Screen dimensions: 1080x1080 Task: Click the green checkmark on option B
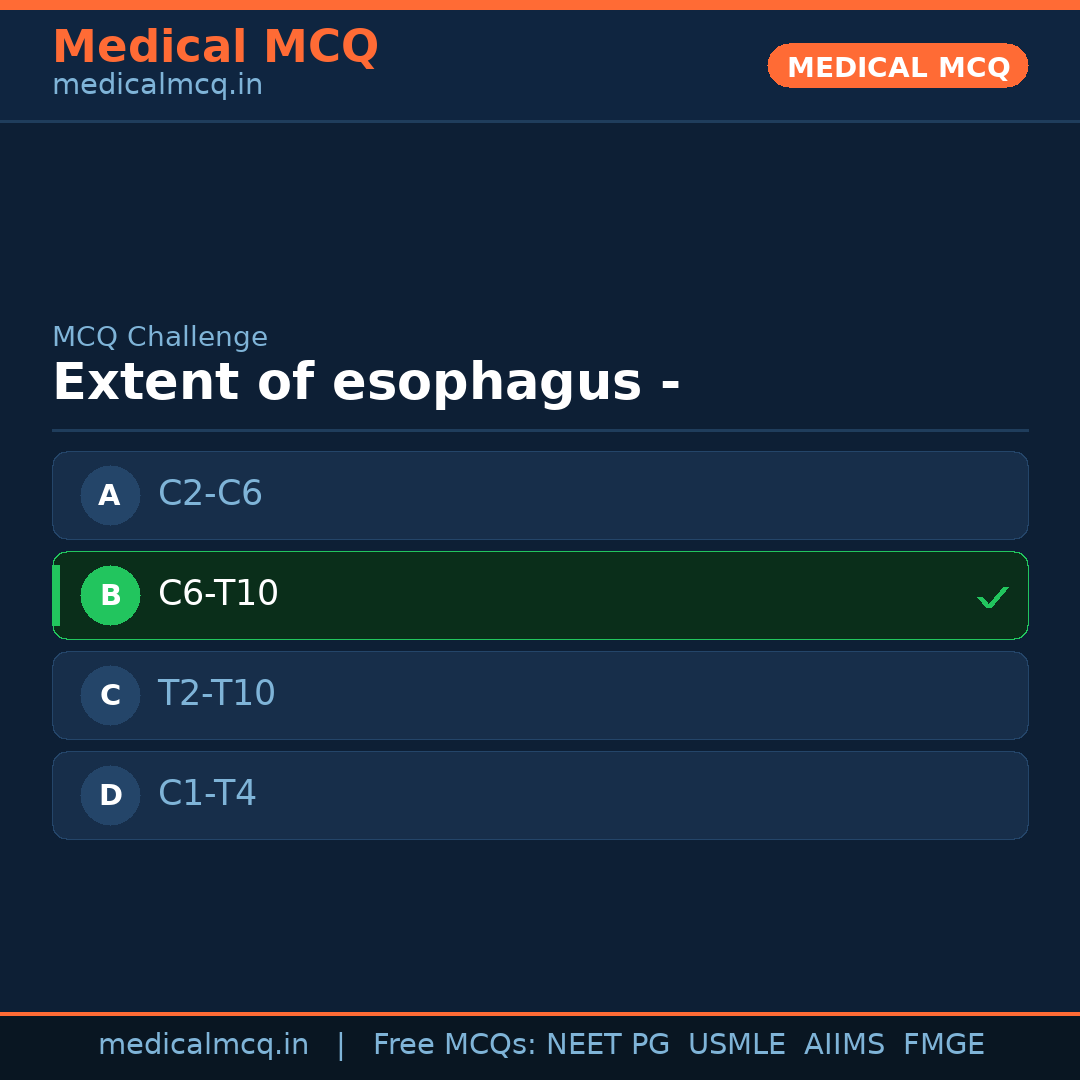pyautogui.click(x=993, y=597)
